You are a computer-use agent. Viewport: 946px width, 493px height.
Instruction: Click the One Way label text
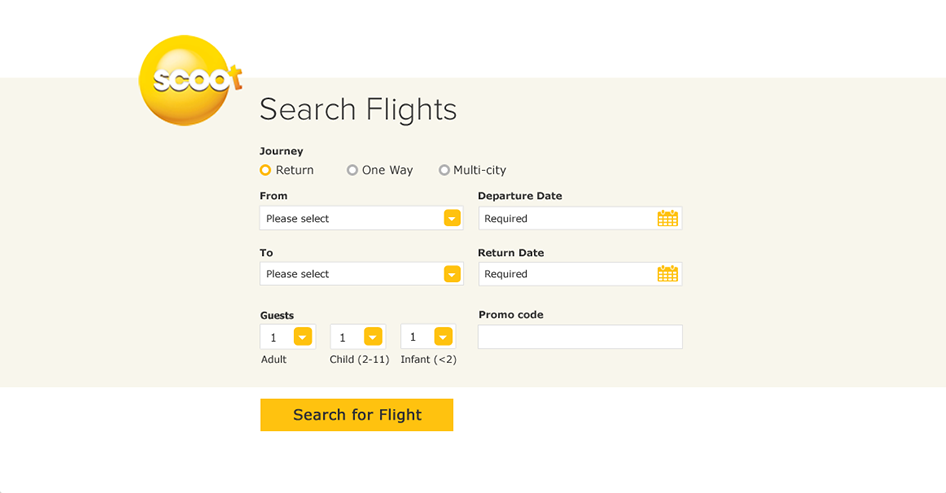(x=387, y=170)
